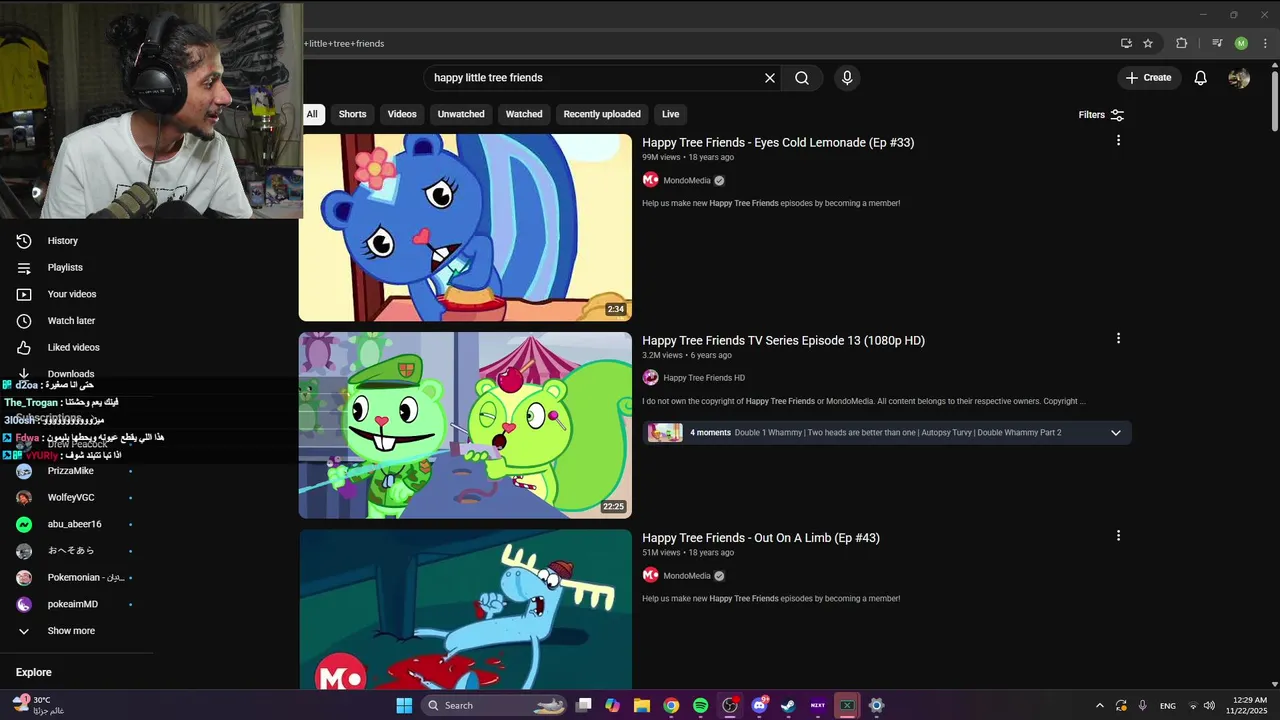1280x720 pixels.
Task: Open TV Series Episode 13 thumbnail
Action: pos(465,425)
